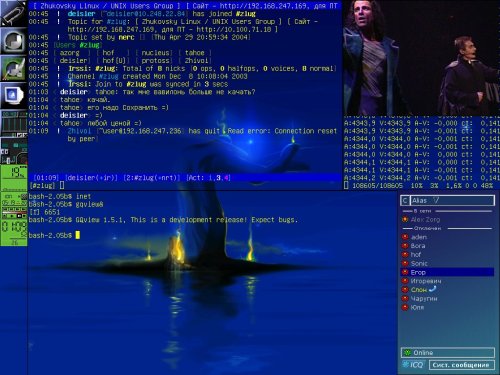Click the status flower icon beside Sonic
The image size is (500, 375).
405,263
